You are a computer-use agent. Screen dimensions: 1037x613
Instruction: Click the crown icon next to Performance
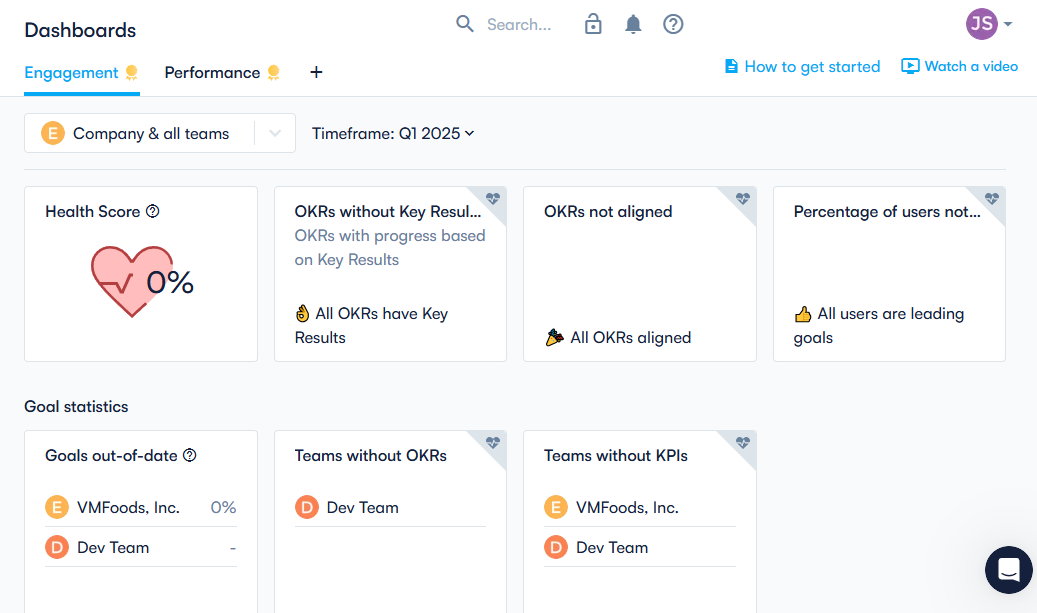click(x=273, y=72)
